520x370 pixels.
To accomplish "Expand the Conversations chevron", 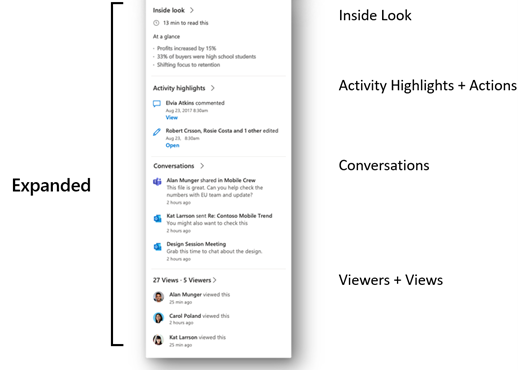I will pyautogui.click(x=202, y=166).
